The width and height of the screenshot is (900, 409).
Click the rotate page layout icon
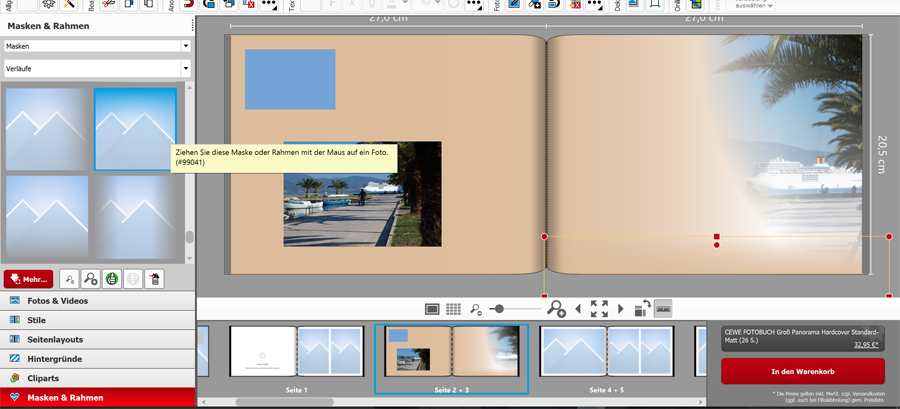pos(642,309)
